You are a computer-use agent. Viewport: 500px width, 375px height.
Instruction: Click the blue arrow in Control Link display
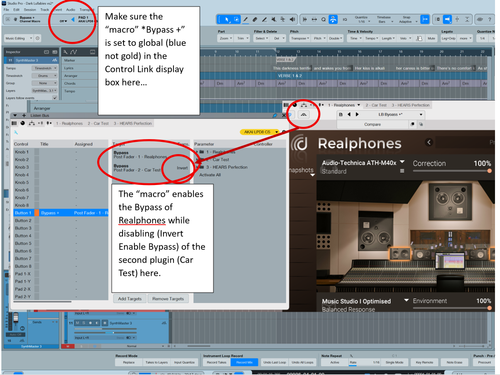click(x=73, y=19)
